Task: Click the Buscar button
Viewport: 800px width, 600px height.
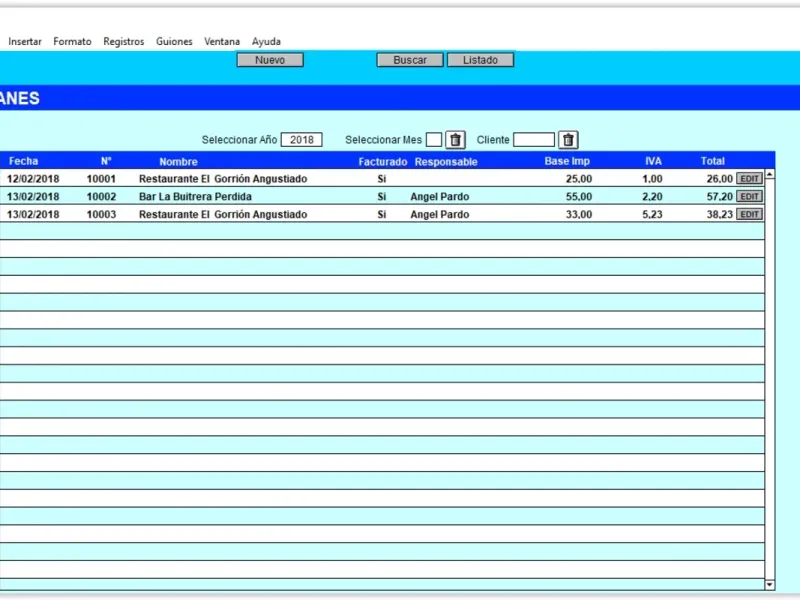Action: (x=410, y=60)
